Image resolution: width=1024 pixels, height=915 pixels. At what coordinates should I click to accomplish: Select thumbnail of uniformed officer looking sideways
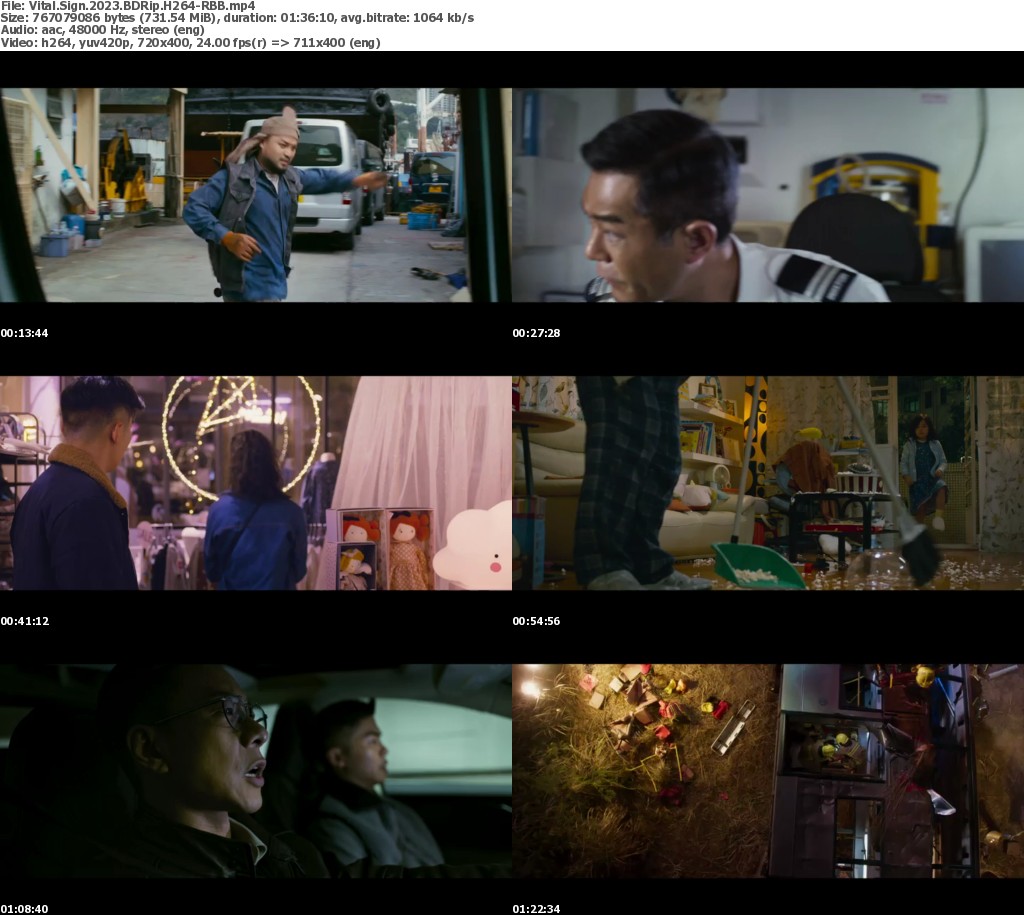[x=767, y=195]
